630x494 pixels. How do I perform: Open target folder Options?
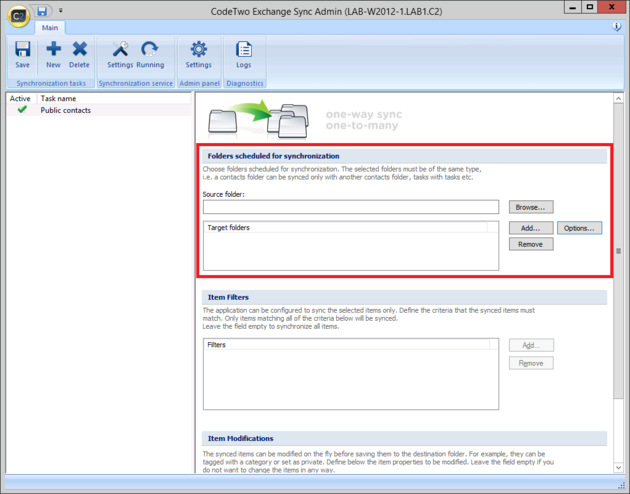tap(579, 228)
